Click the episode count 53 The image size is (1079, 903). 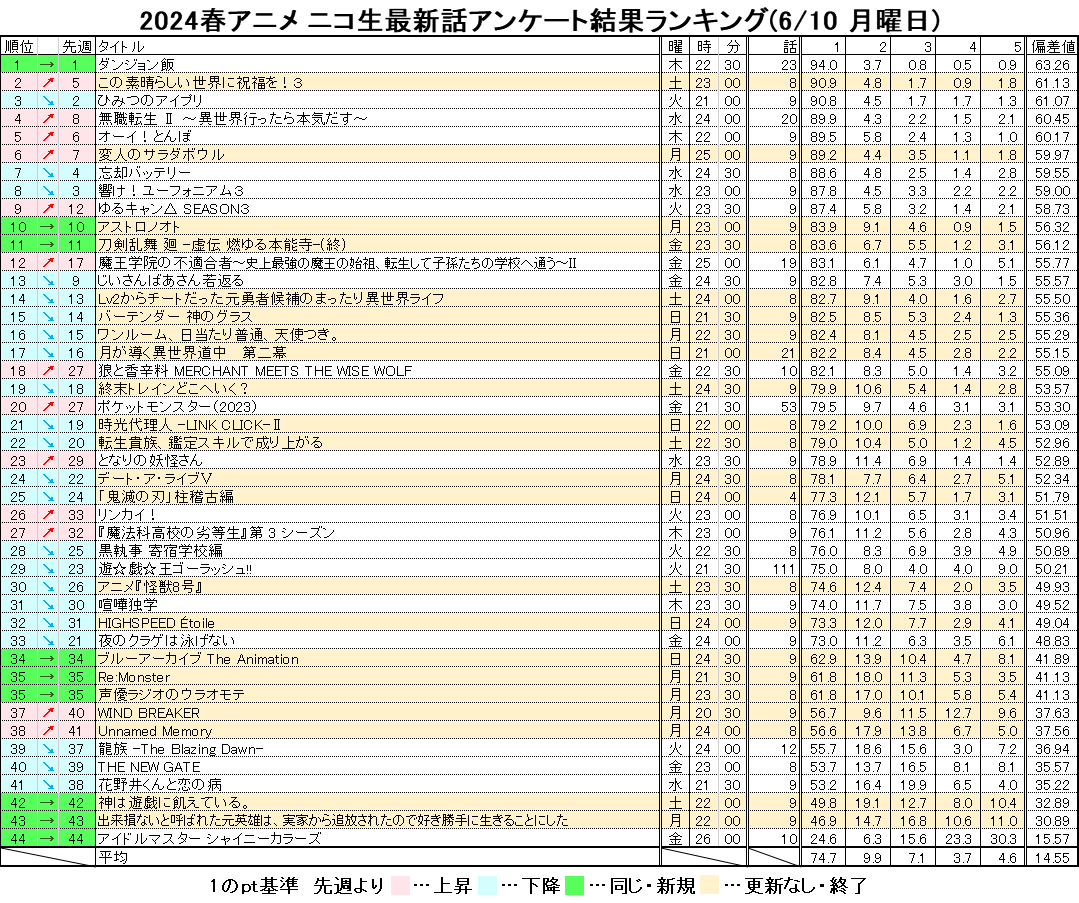point(789,407)
